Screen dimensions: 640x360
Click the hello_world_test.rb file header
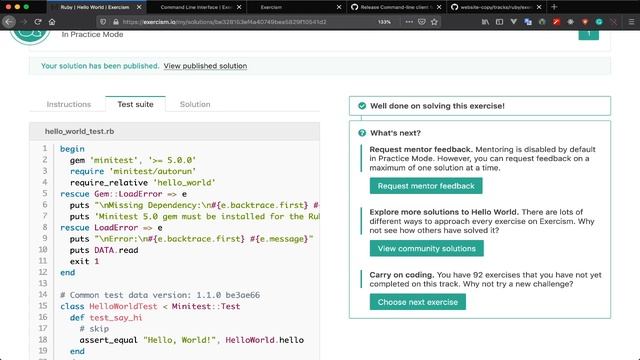pyautogui.click(x=174, y=131)
